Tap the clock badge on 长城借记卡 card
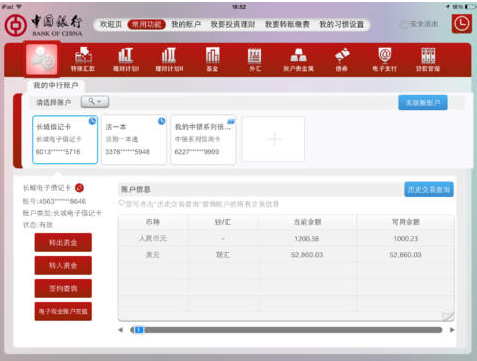The height and width of the screenshot is (361, 477). [92, 121]
